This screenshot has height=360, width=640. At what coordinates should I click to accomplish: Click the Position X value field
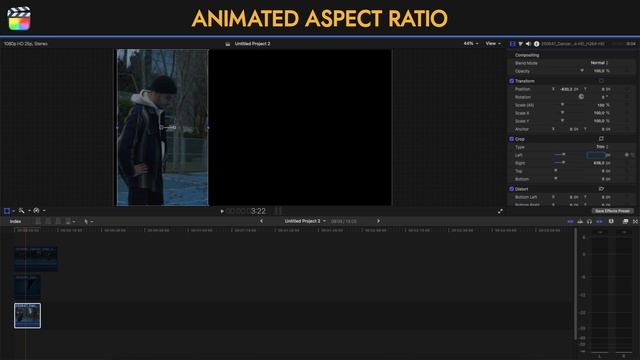pos(566,89)
